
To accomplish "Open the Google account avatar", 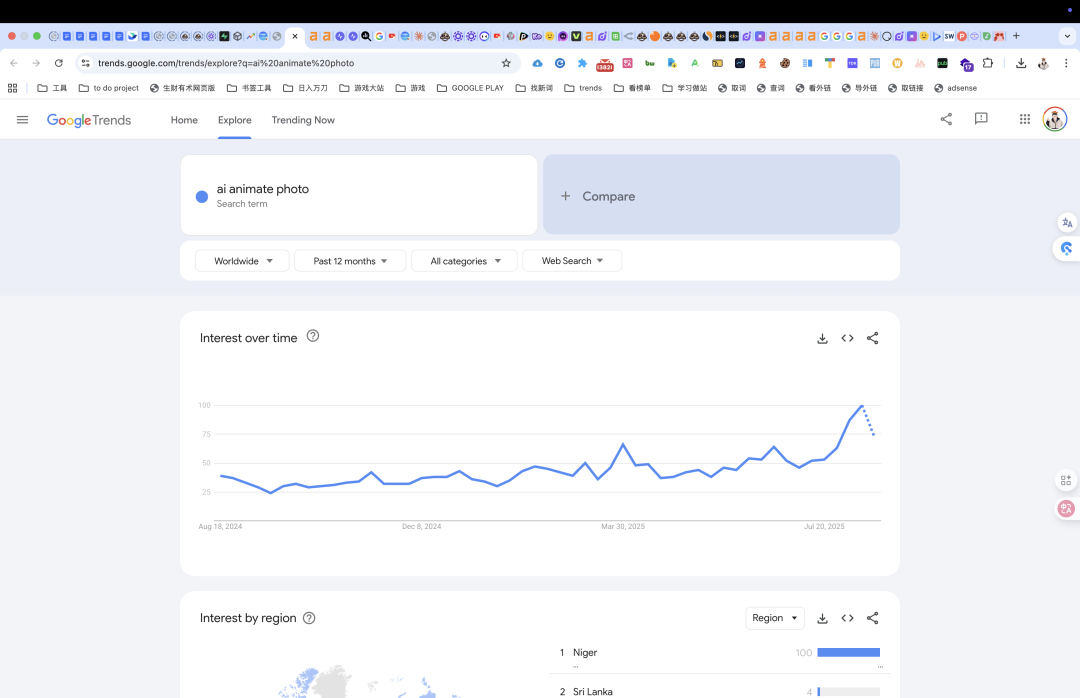I will (1055, 119).
